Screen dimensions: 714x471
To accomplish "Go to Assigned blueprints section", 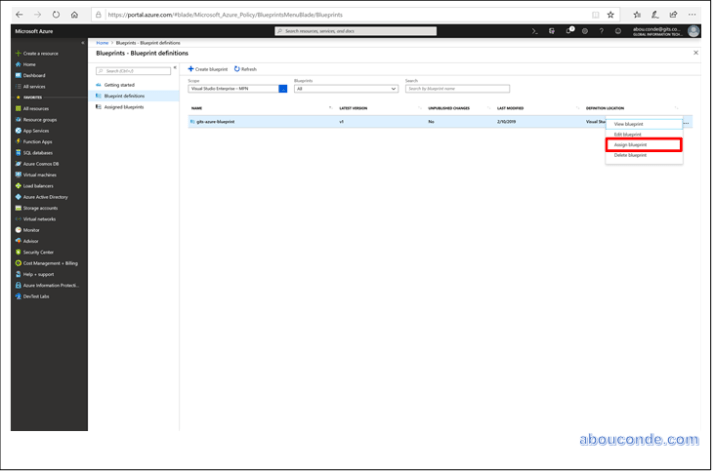I will click(x=124, y=106).
